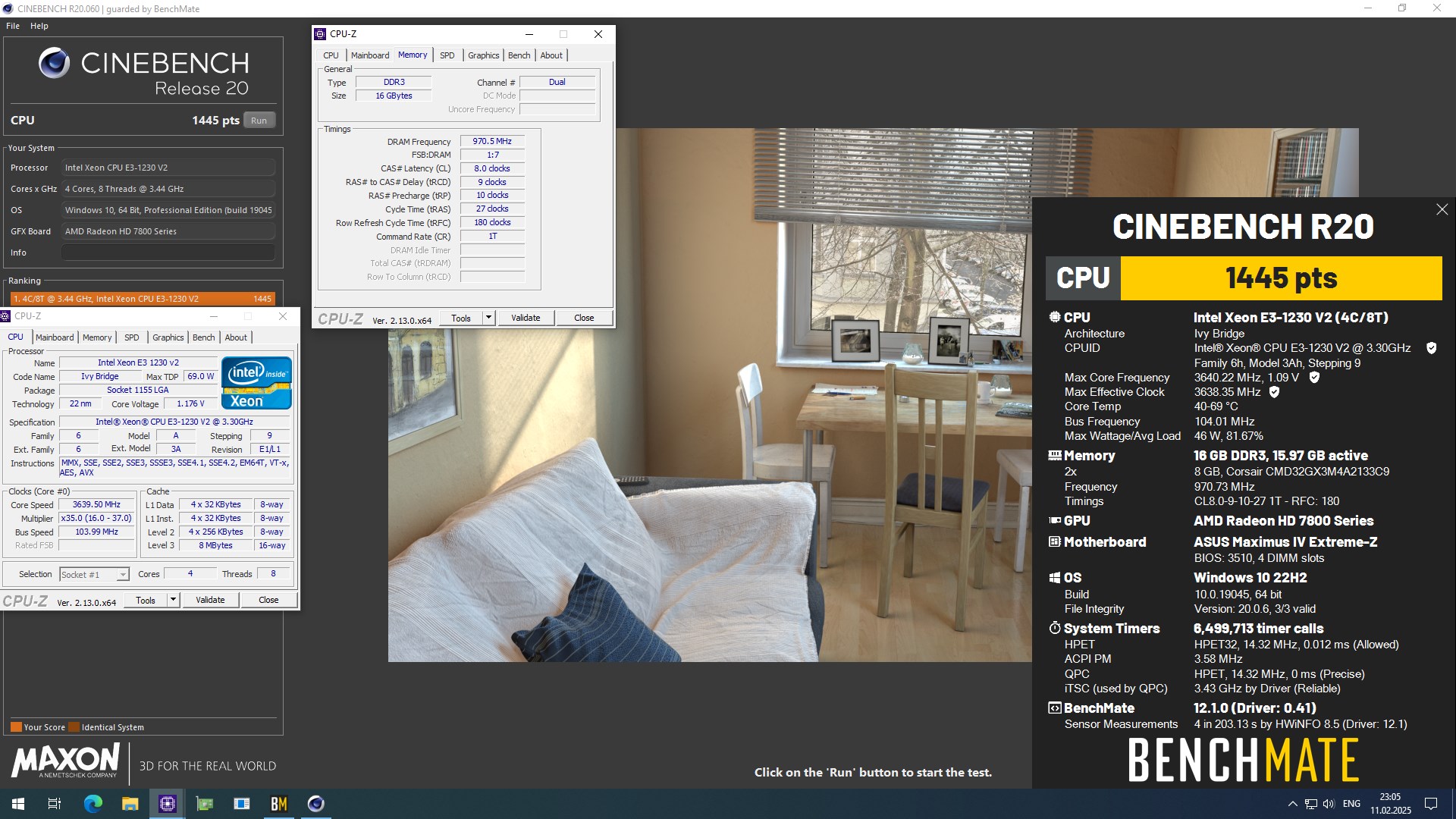
Task: Click the BenchMate GPU section icon
Action: click(x=1054, y=521)
